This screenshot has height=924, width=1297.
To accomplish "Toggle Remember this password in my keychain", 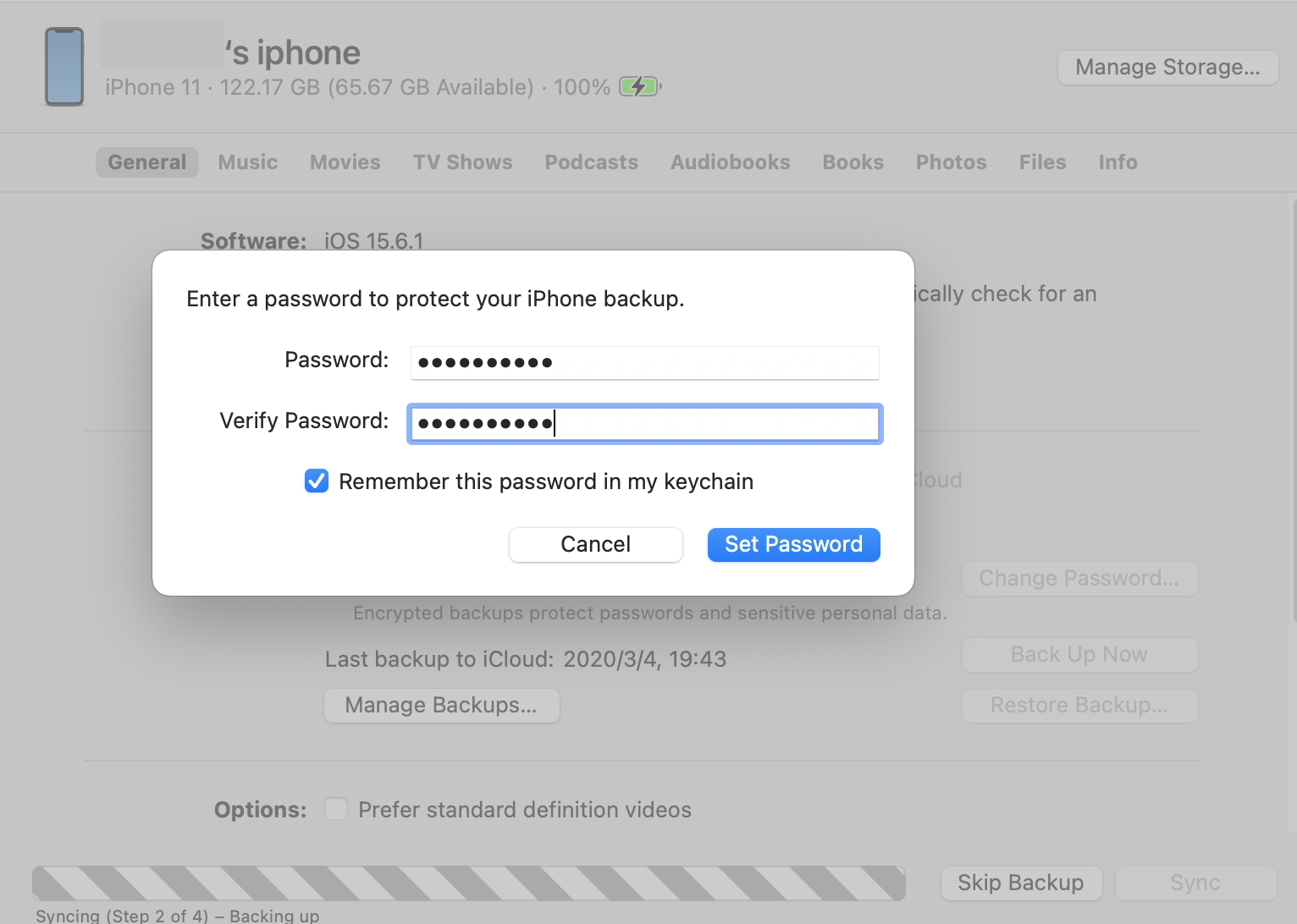I will (317, 481).
